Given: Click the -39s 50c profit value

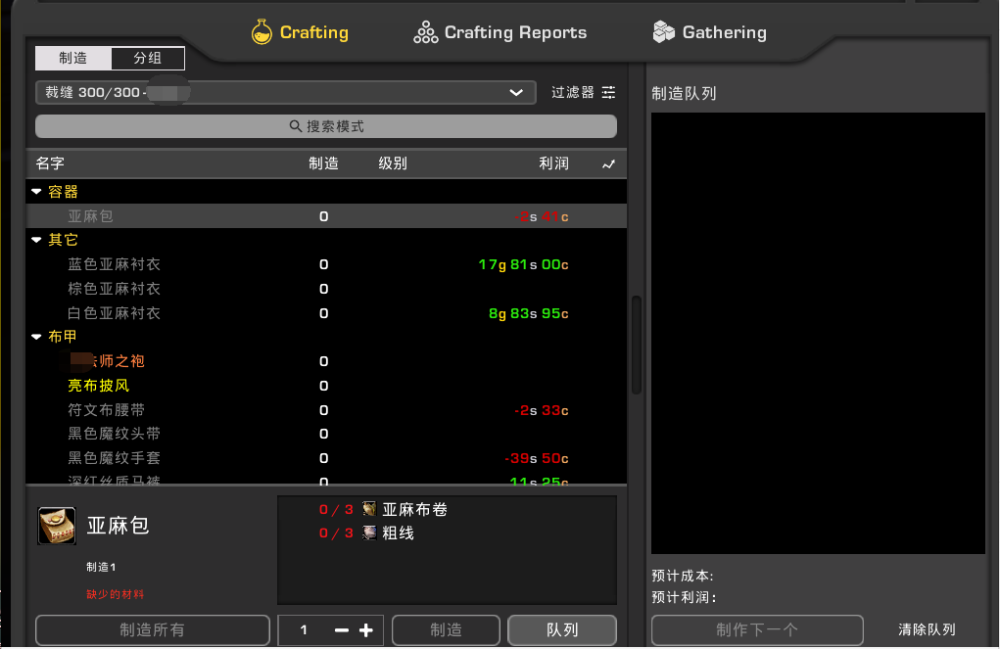Looking at the screenshot, I should pyautogui.click(x=536, y=458).
